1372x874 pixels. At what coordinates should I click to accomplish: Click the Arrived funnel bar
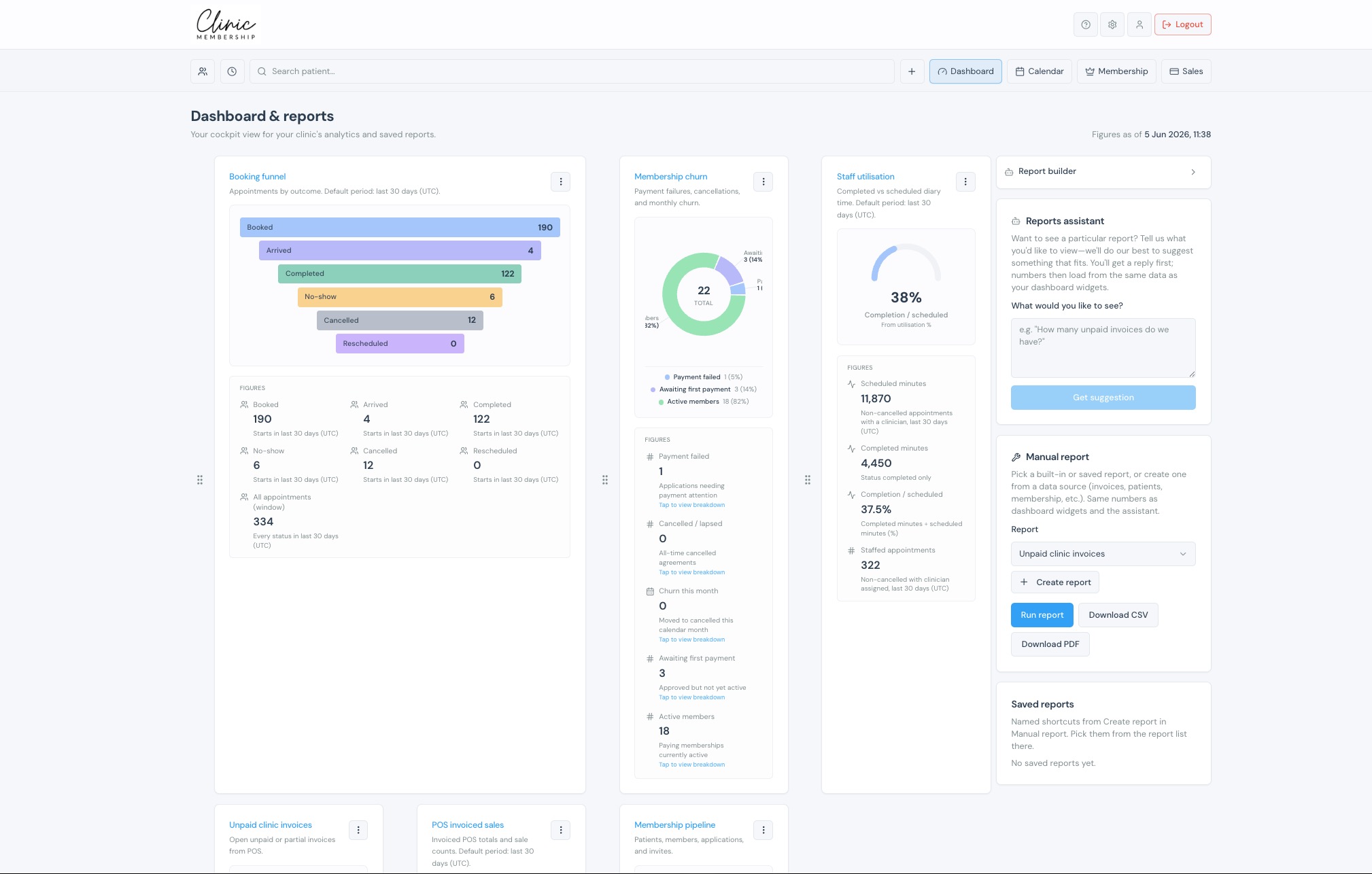click(x=400, y=251)
